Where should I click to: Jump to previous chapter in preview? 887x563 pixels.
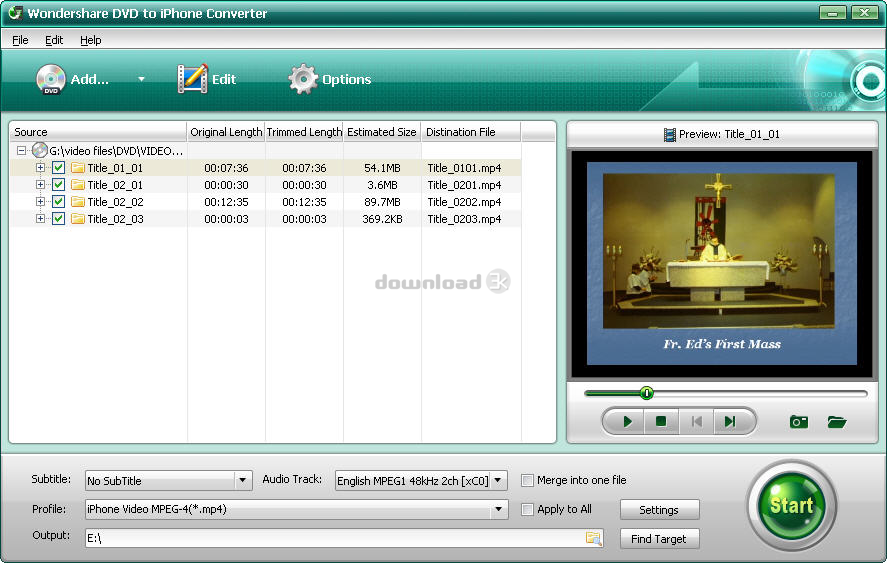[x=696, y=422]
